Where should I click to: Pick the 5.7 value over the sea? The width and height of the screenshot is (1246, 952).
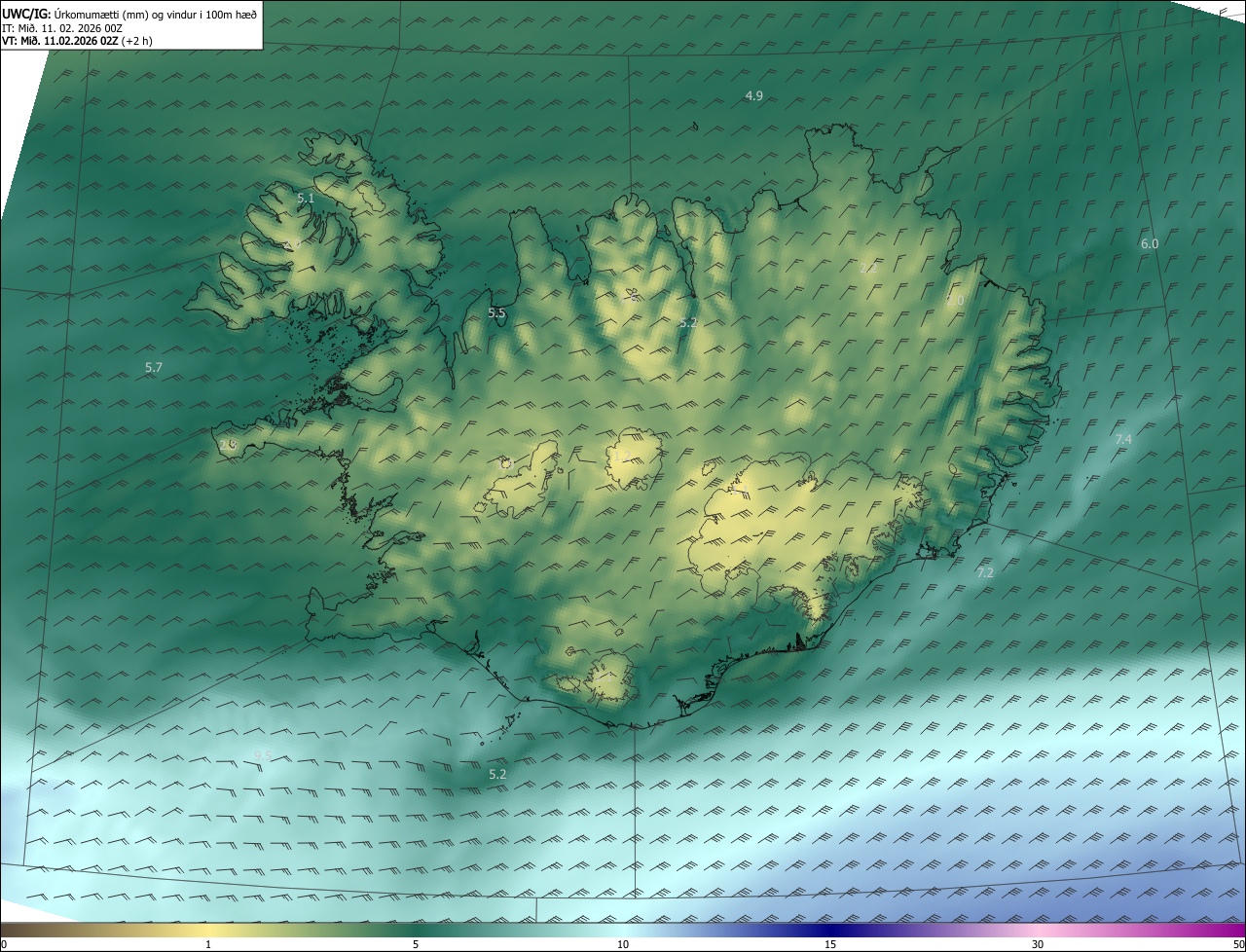coord(153,367)
